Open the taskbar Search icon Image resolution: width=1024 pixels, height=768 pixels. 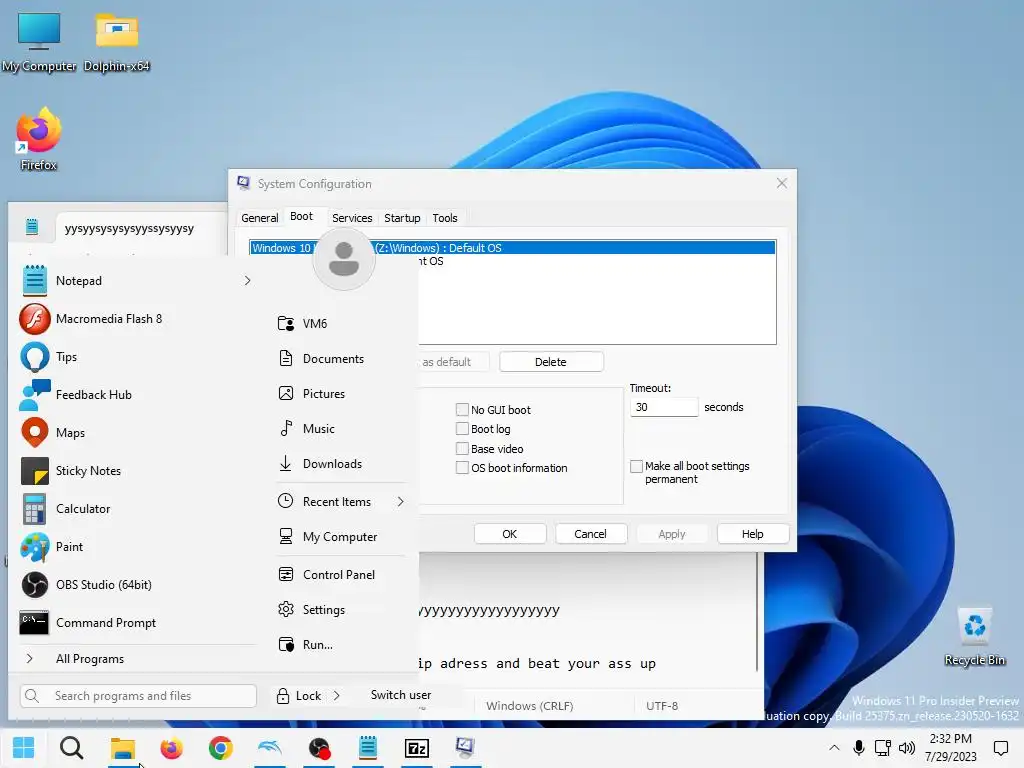pos(72,748)
